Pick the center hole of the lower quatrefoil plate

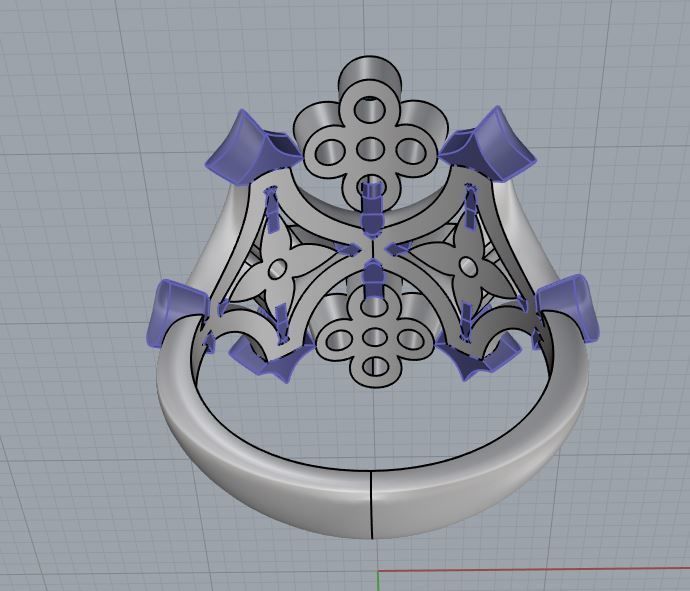click(374, 338)
